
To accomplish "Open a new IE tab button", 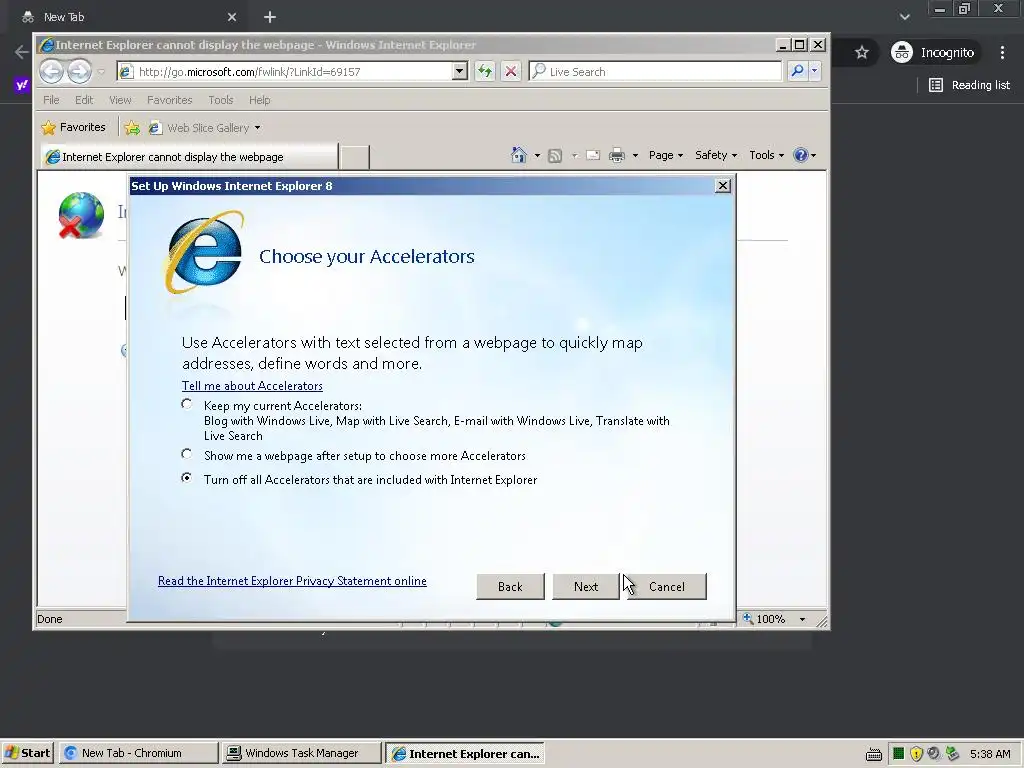I will tap(355, 157).
